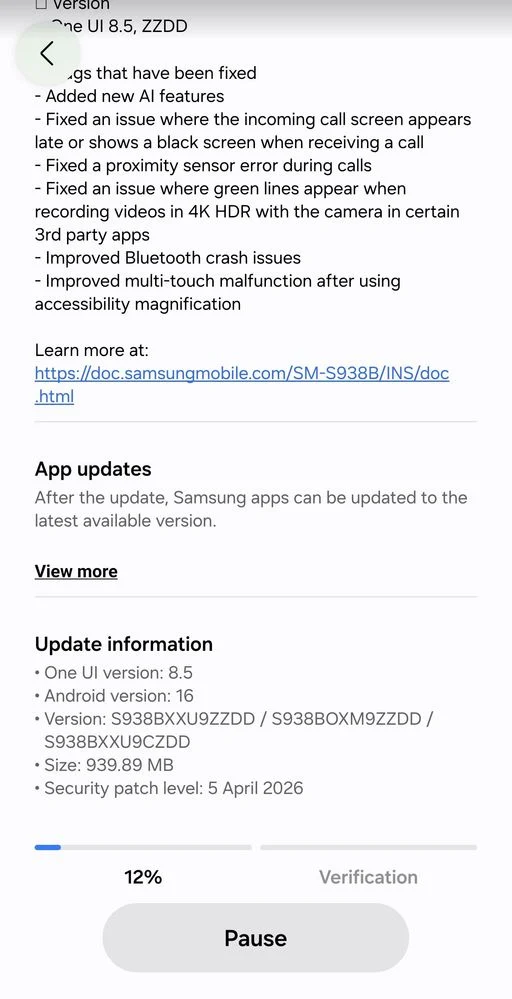Click the App updates heading
This screenshot has width=512, height=999.
pyautogui.click(x=93, y=470)
